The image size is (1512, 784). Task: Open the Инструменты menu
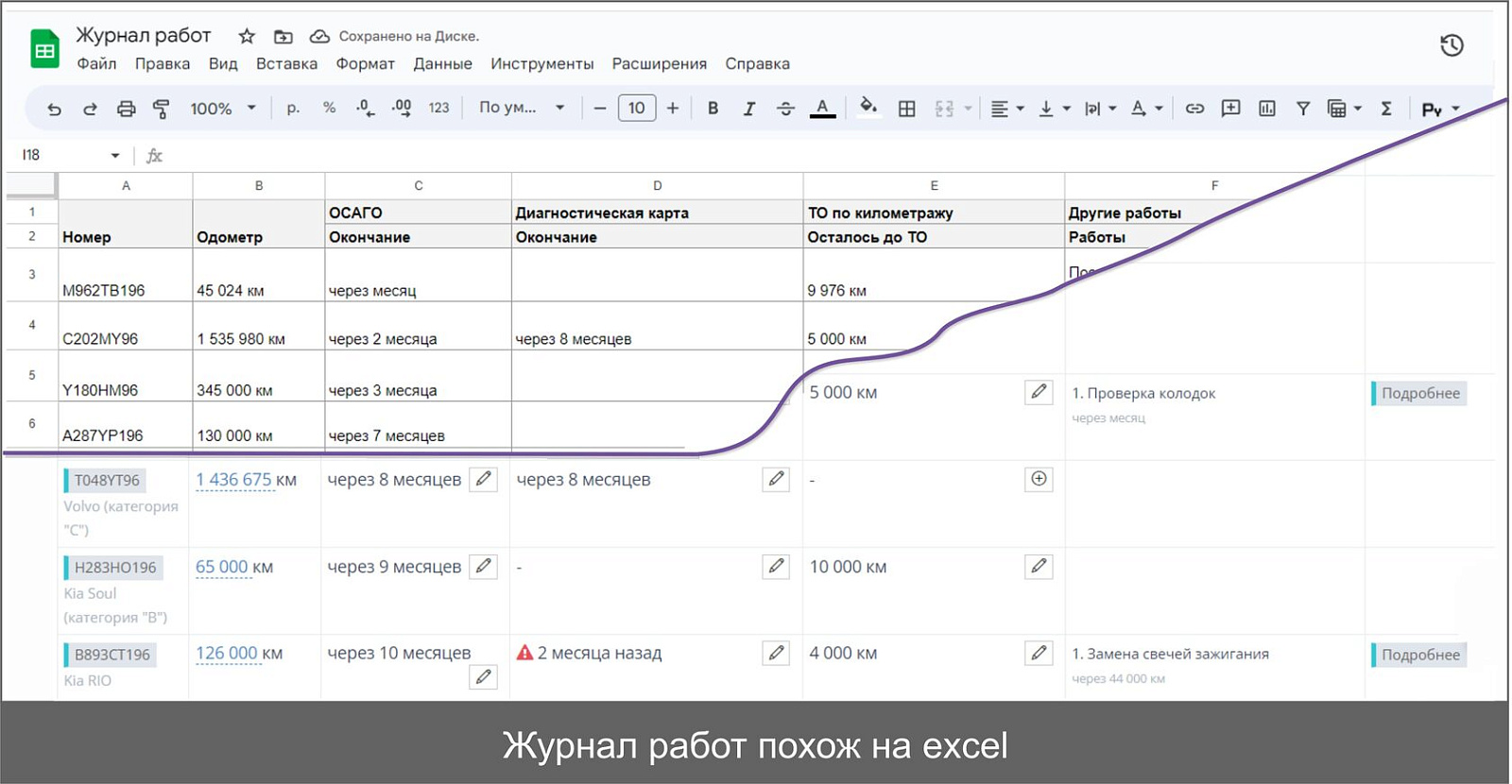541,63
